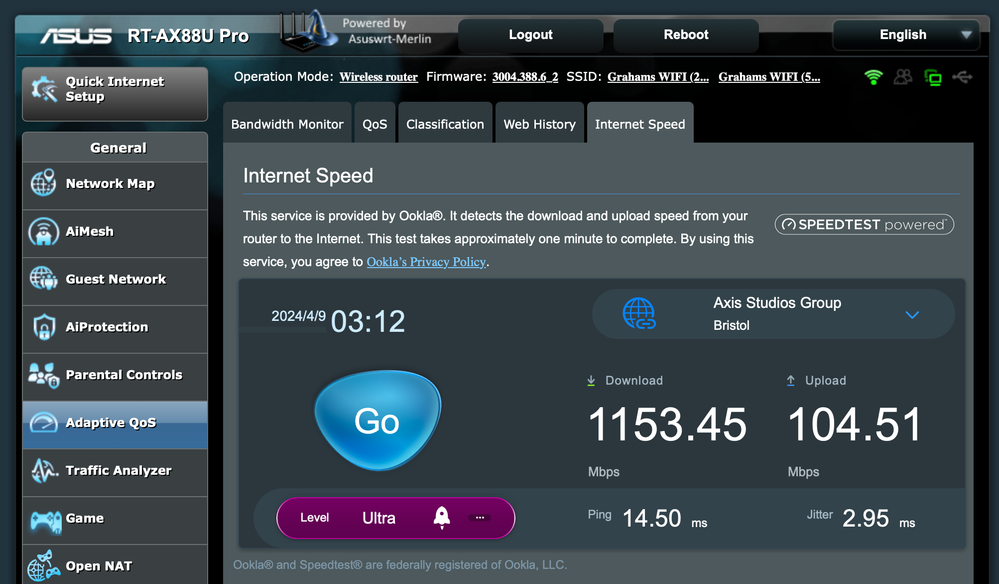Click the Guest Network icon
999x584 pixels.
coord(43,279)
